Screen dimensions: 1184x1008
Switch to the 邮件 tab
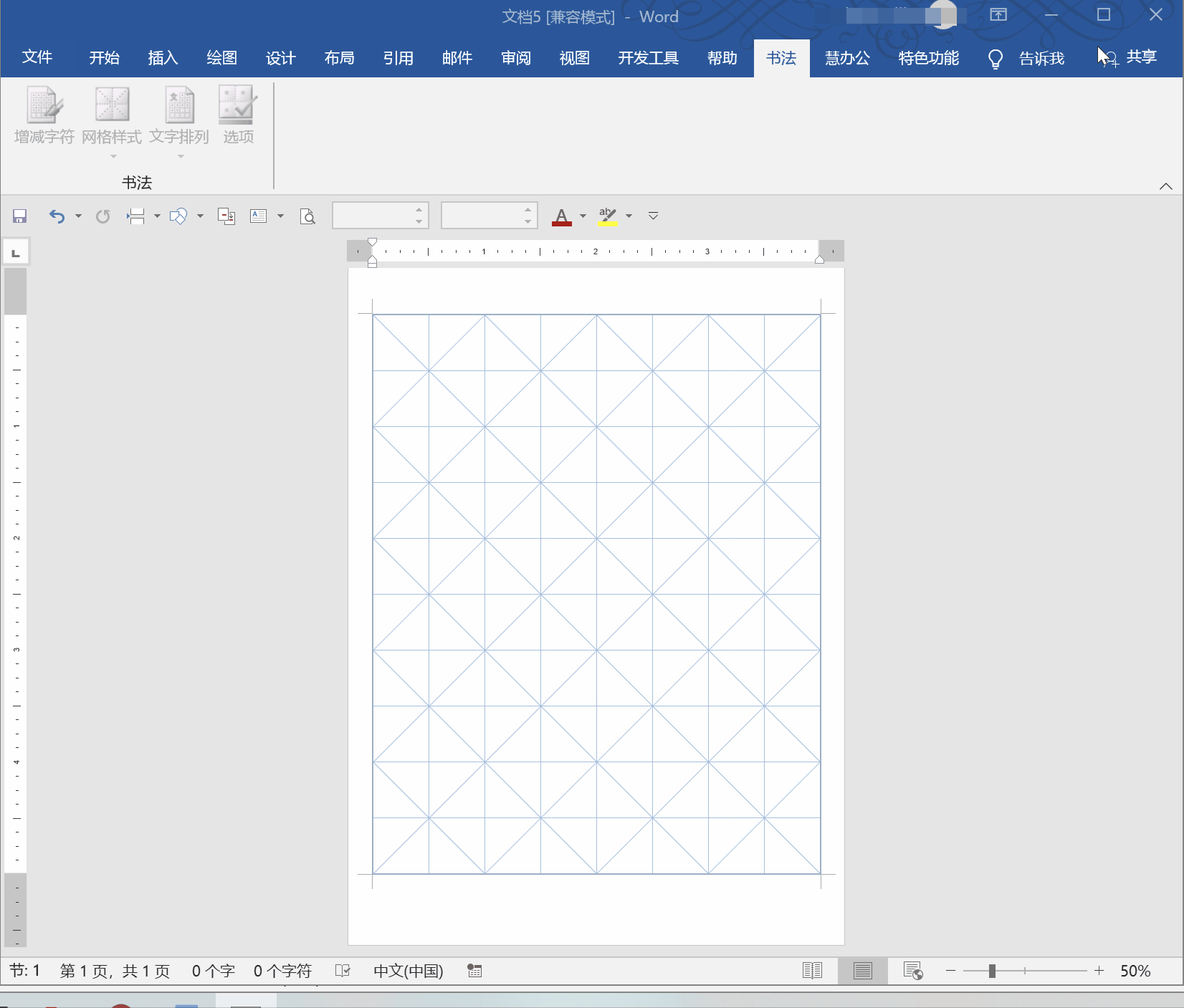tap(457, 58)
